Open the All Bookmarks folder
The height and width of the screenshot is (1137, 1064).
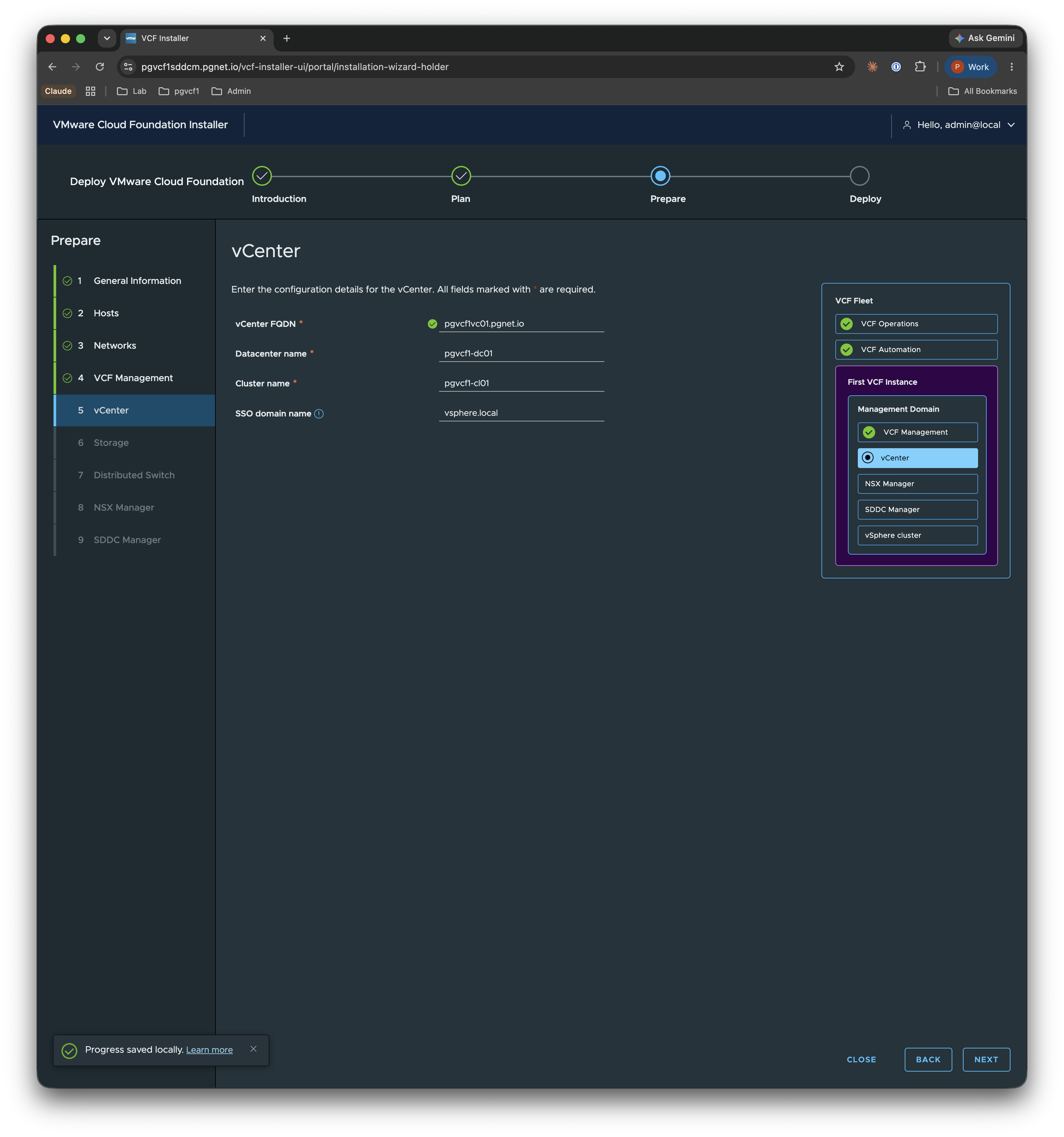(982, 91)
